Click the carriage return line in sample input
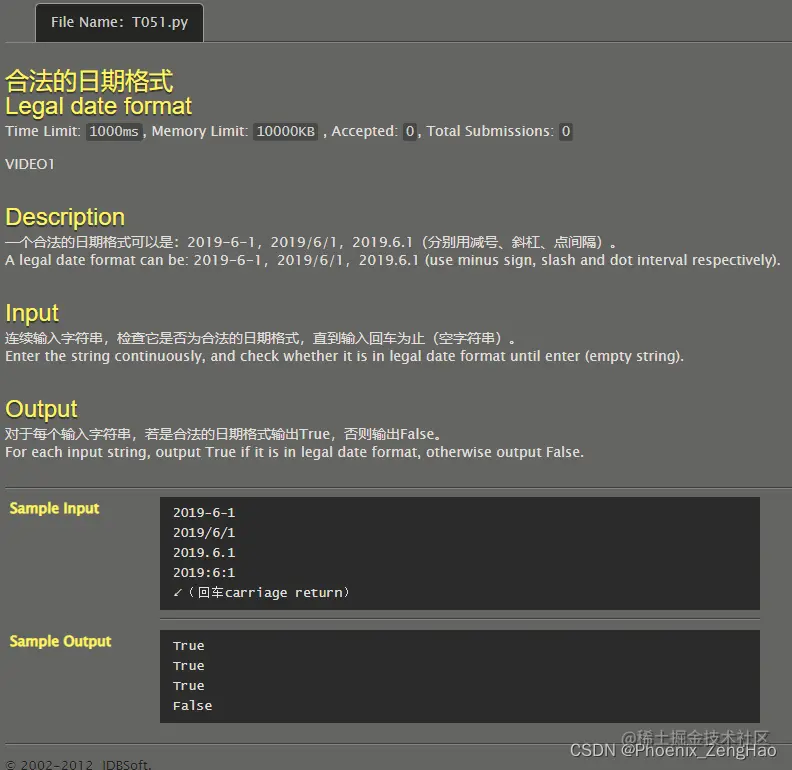The height and width of the screenshot is (770, 792). (261, 593)
